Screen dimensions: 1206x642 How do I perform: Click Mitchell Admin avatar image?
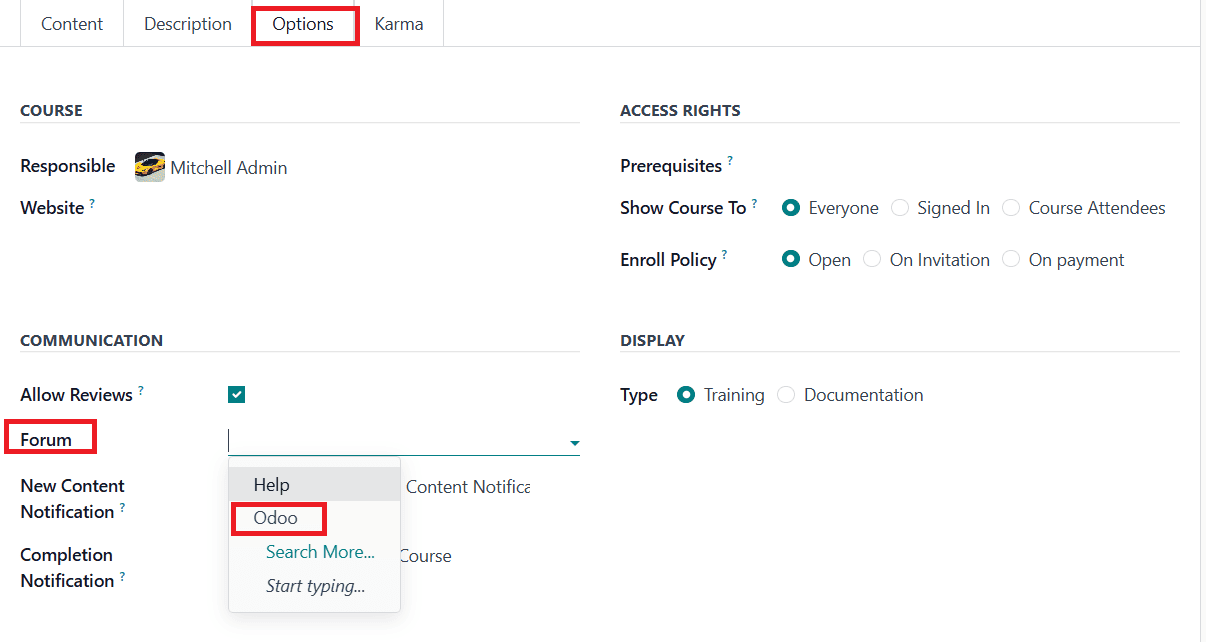pos(150,167)
